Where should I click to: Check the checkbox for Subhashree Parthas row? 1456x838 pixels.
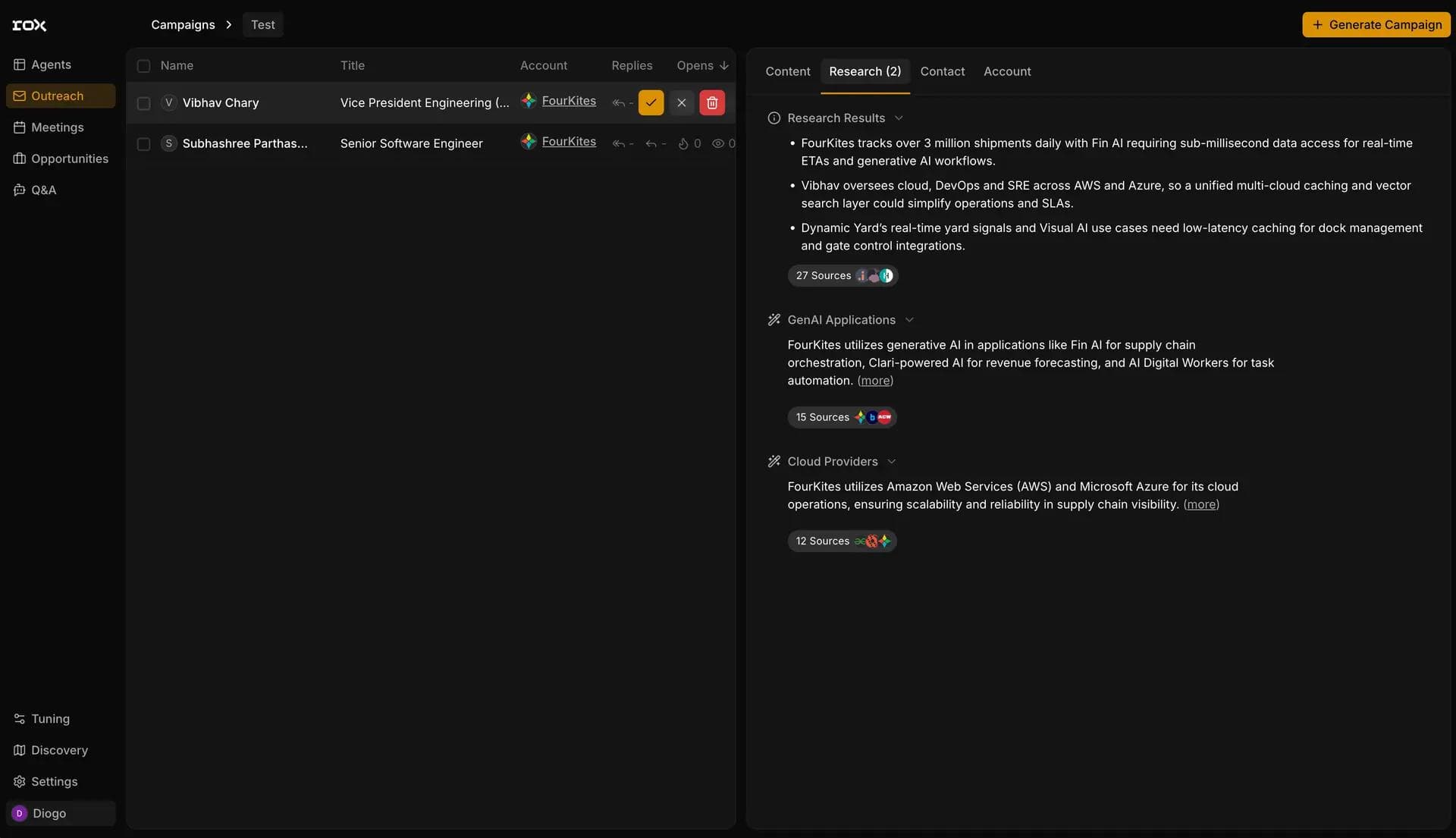144,143
